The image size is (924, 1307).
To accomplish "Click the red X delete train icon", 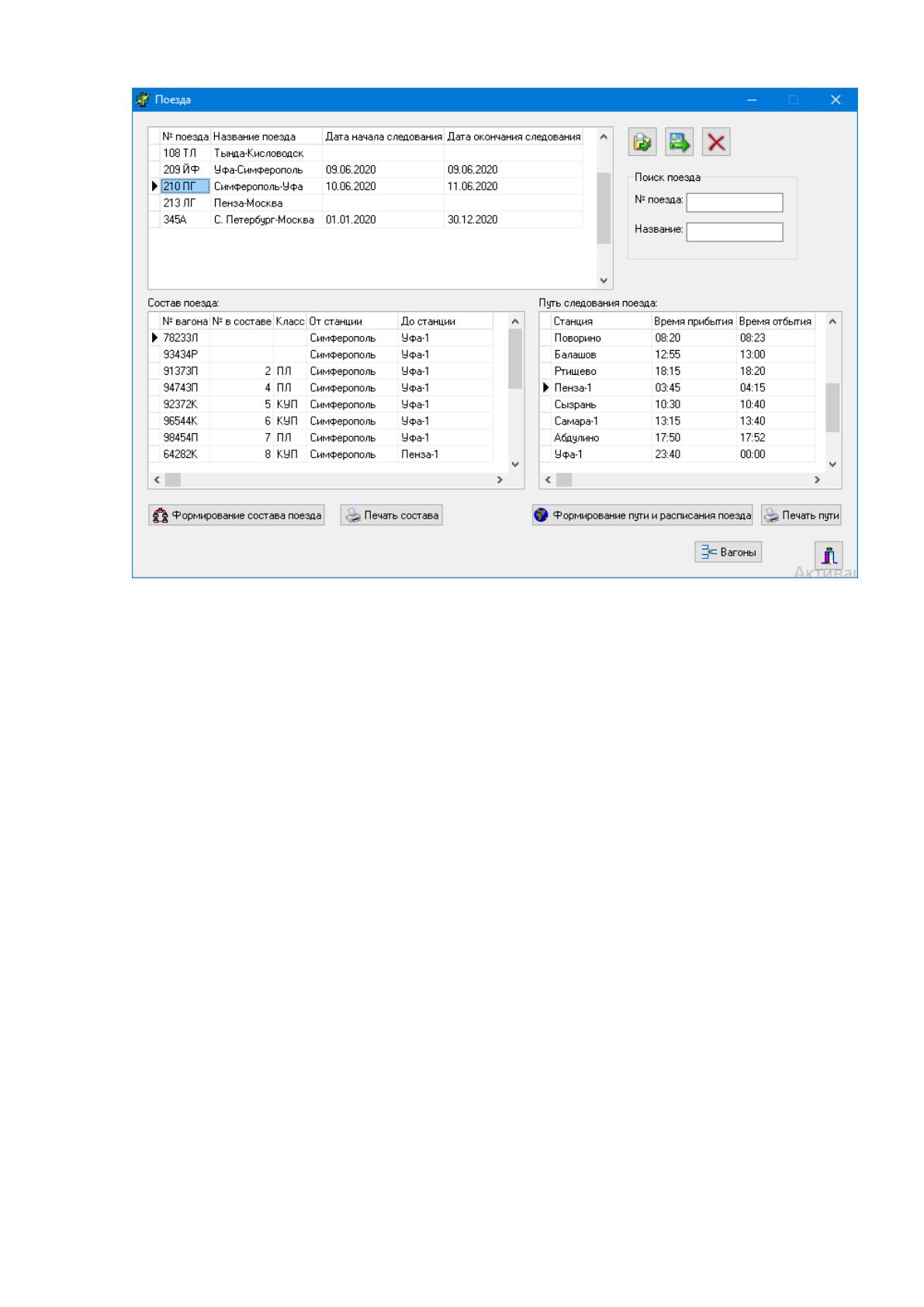I will [716, 142].
